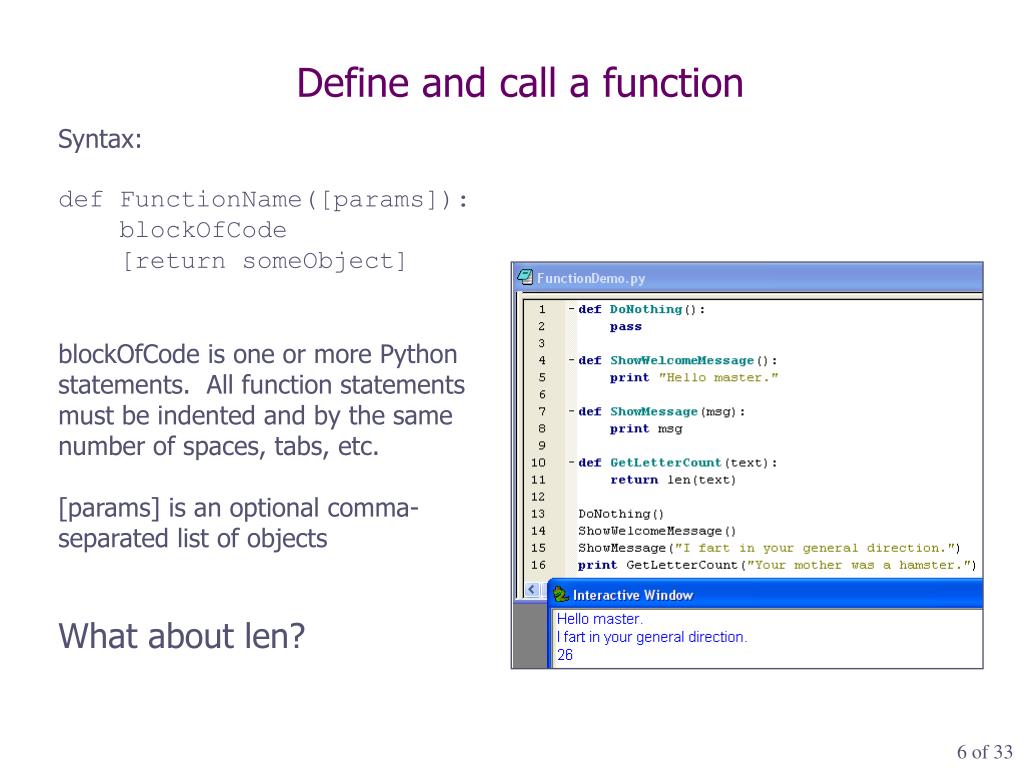Click output 'I fart in your general direction.'
1024x768 pixels.
click(x=652, y=637)
